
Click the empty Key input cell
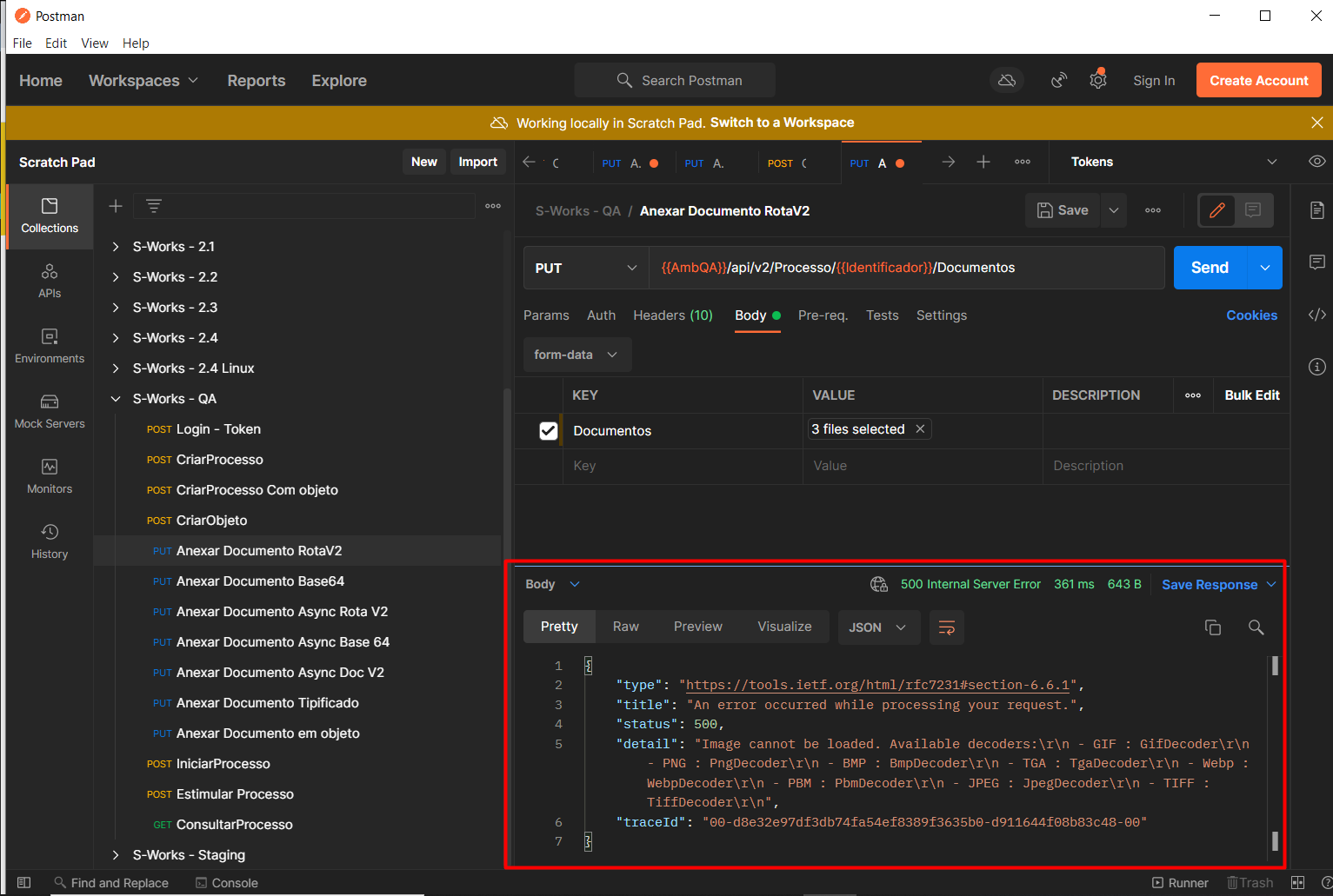point(683,466)
